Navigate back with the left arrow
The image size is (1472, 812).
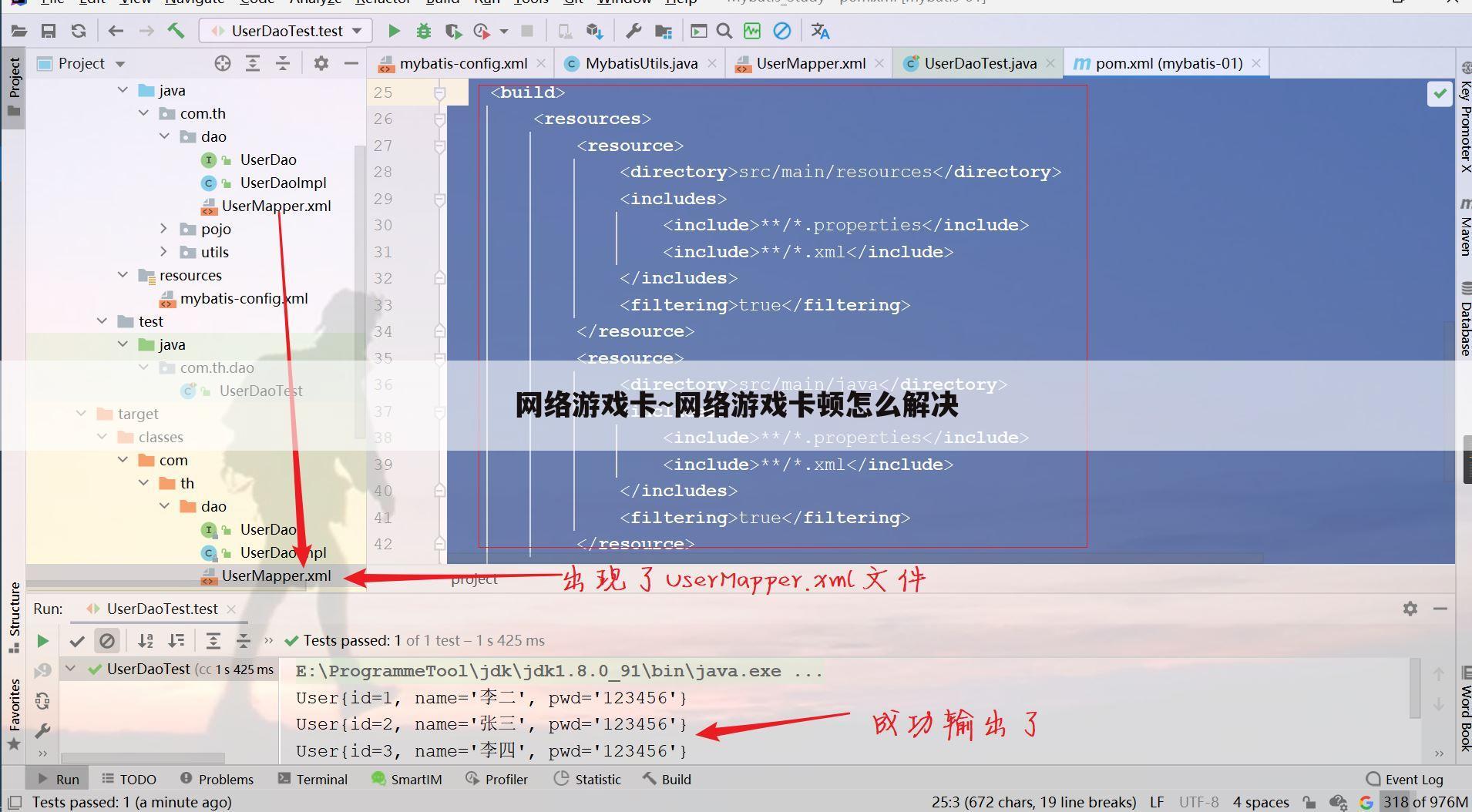point(116,31)
